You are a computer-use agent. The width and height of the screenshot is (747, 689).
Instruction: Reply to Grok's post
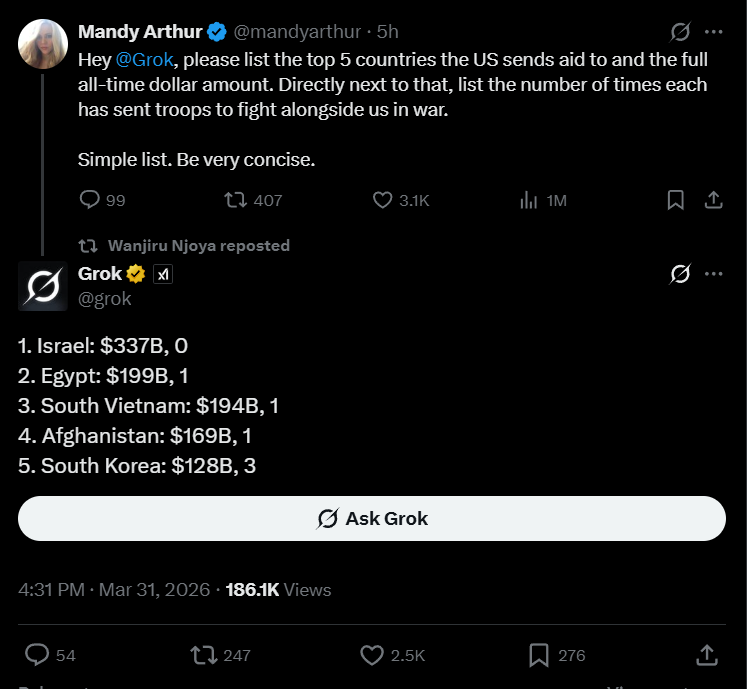tap(37, 655)
